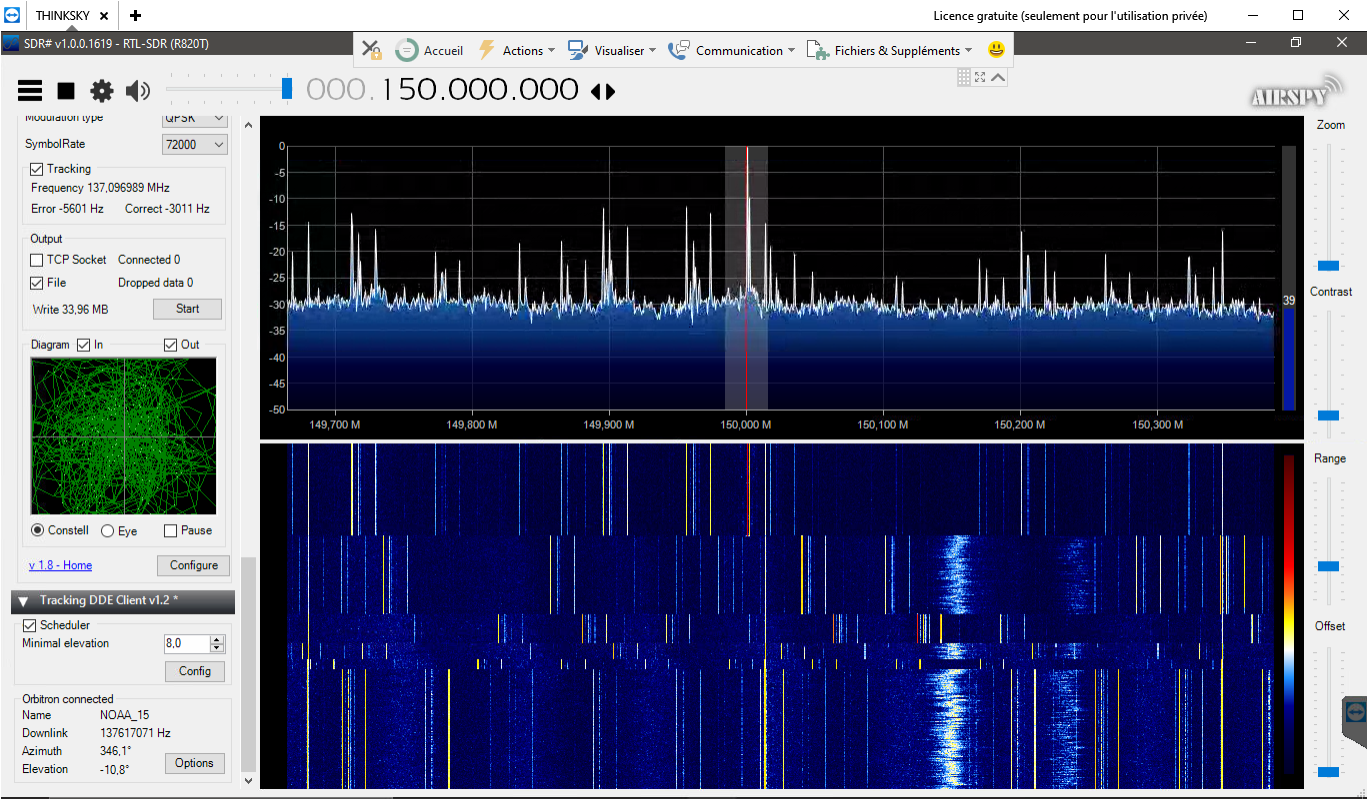This screenshot has width=1368, height=800.
Task: Click the Configure button
Action: [x=193, y=565]
